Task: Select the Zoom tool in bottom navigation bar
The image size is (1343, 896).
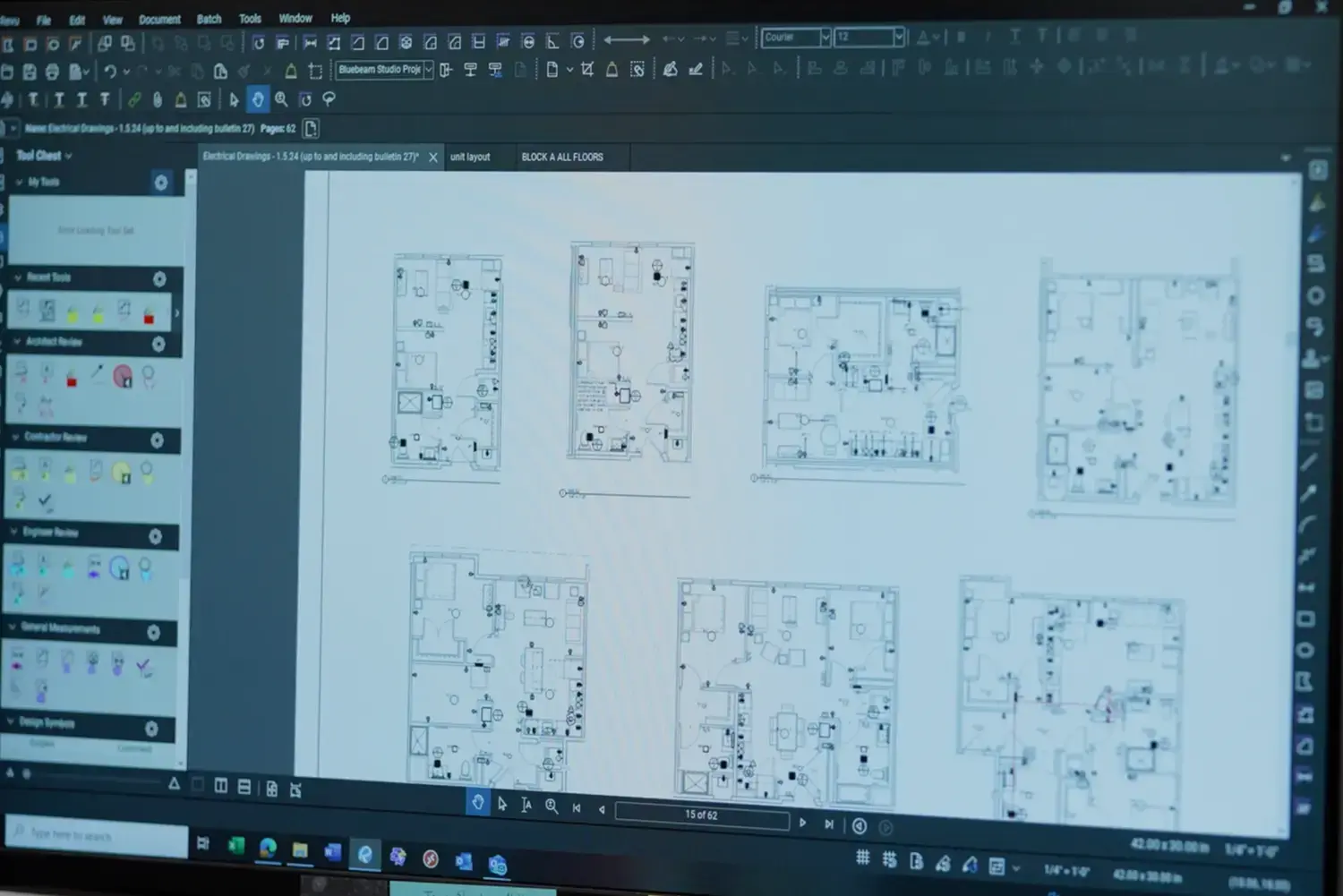Action: pyautogui.click(x=552, y=806)
